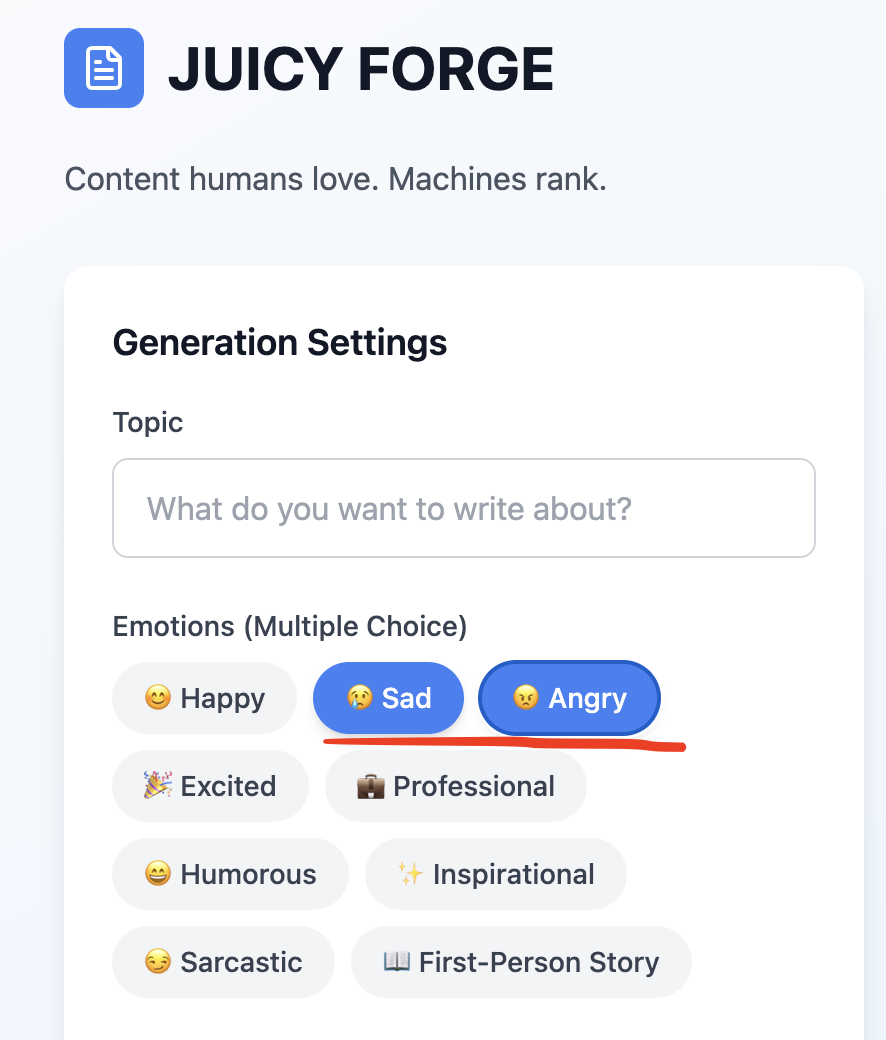This screenshot has width=886, height=1040.
Task: Click the crying face emoji on Sad
Action: (x=360, y=698)
